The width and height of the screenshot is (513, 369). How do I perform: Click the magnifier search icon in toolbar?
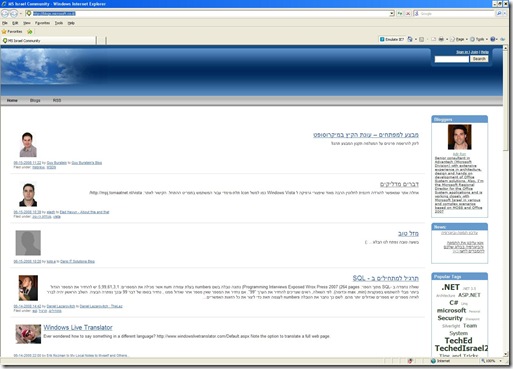[499, 14]
